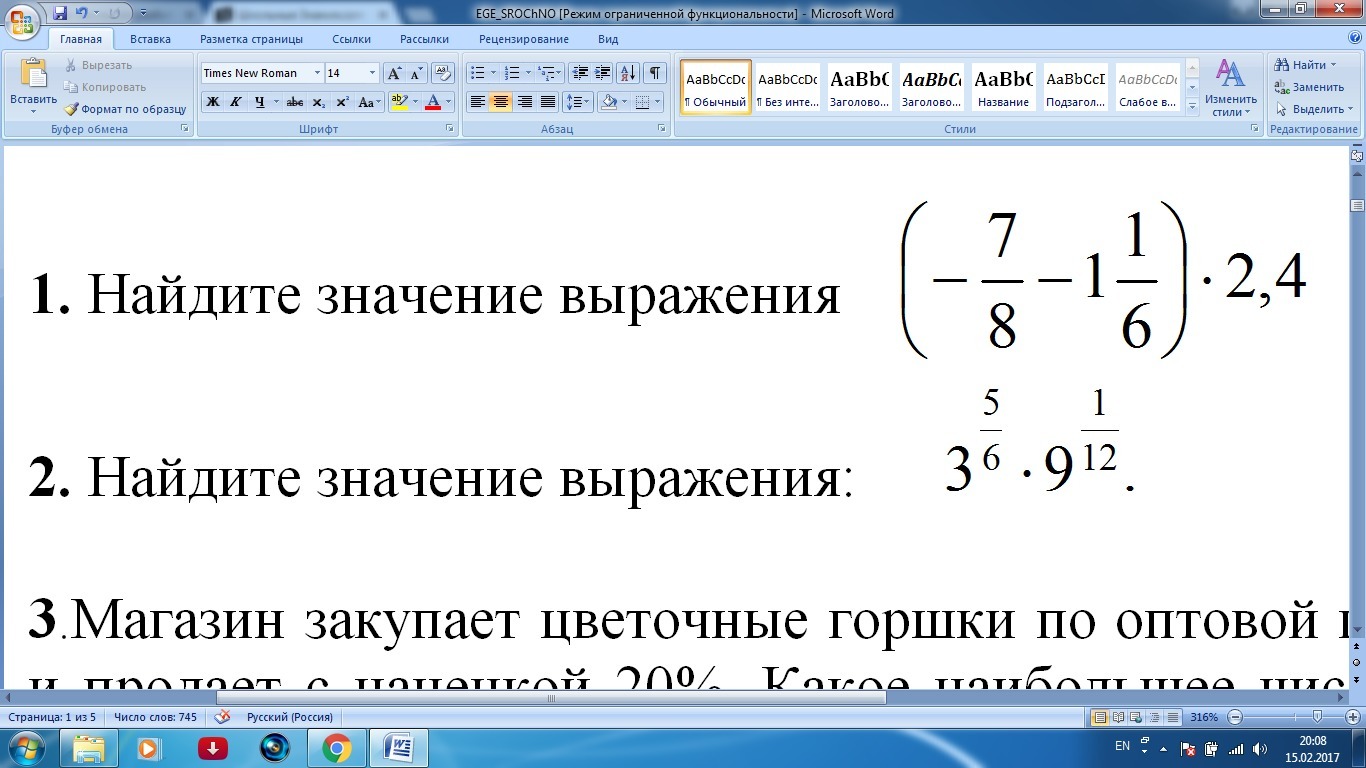This screenshot has height=768, width=1366.
Task: Align text to the left
Action: click(x=478, y=102)
